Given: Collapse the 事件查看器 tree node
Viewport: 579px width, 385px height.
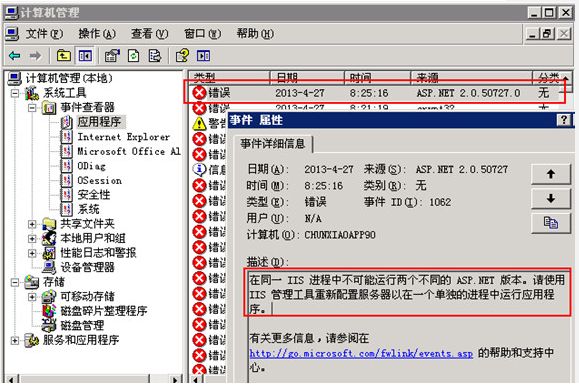Looking at the screenshot, I should click(x=32, y=108).
